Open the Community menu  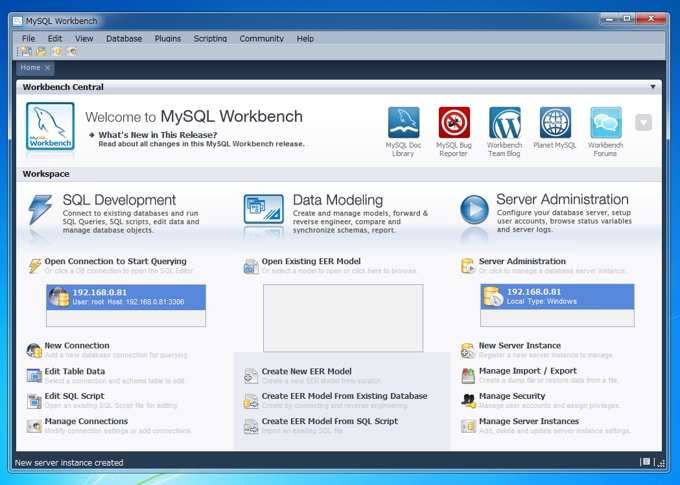coord(262,39)
